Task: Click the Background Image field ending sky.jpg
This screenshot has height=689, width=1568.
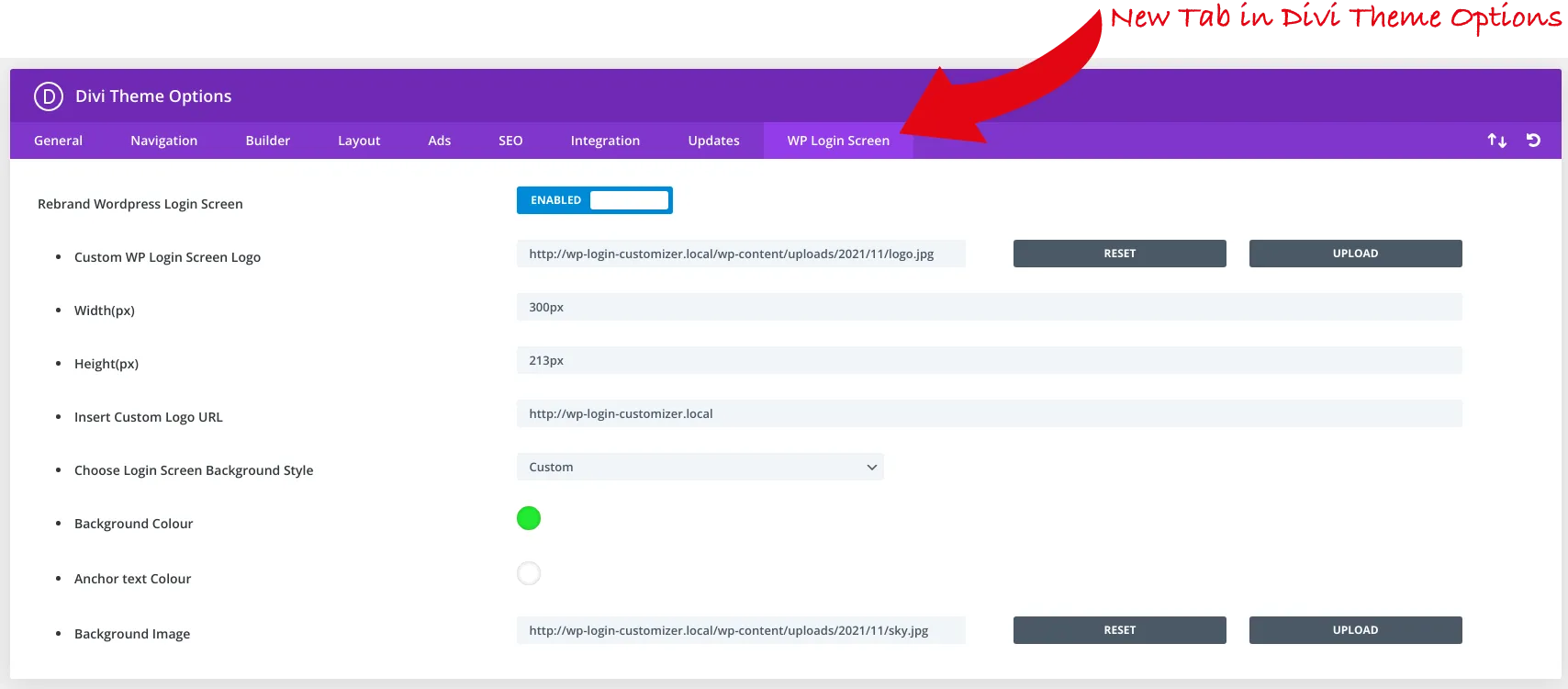Action: [741, 630]
